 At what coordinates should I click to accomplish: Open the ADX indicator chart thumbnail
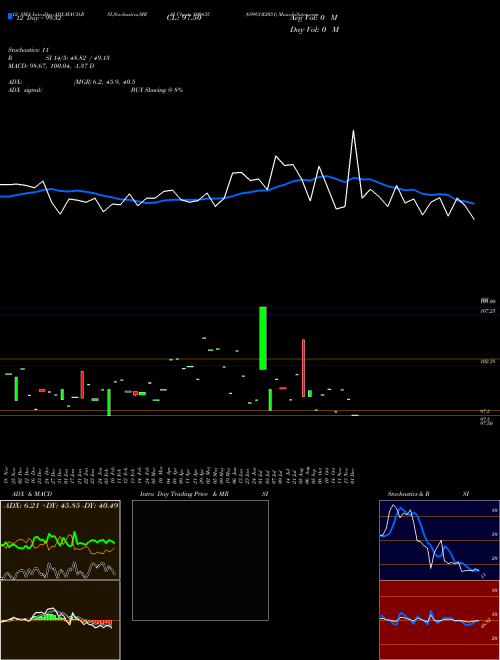[60, 540]
